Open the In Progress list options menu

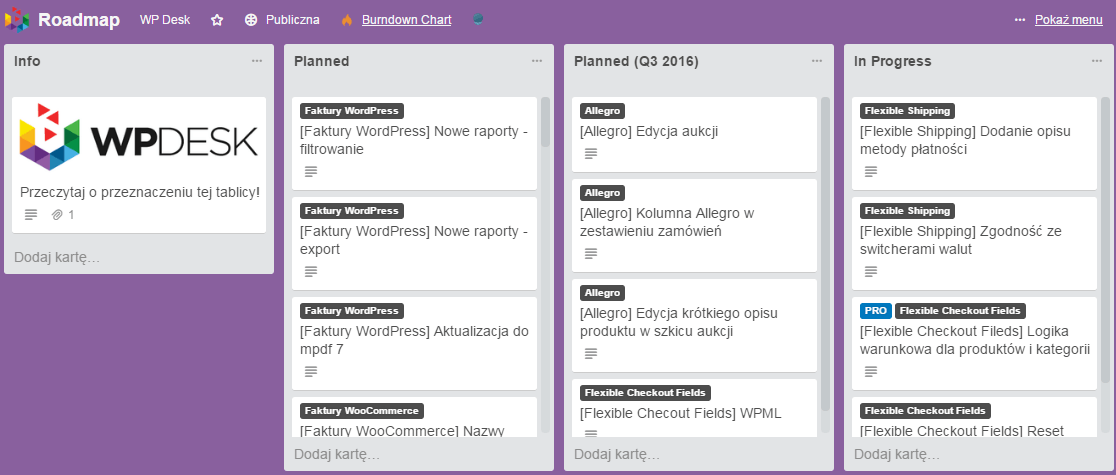point(1097,61)
